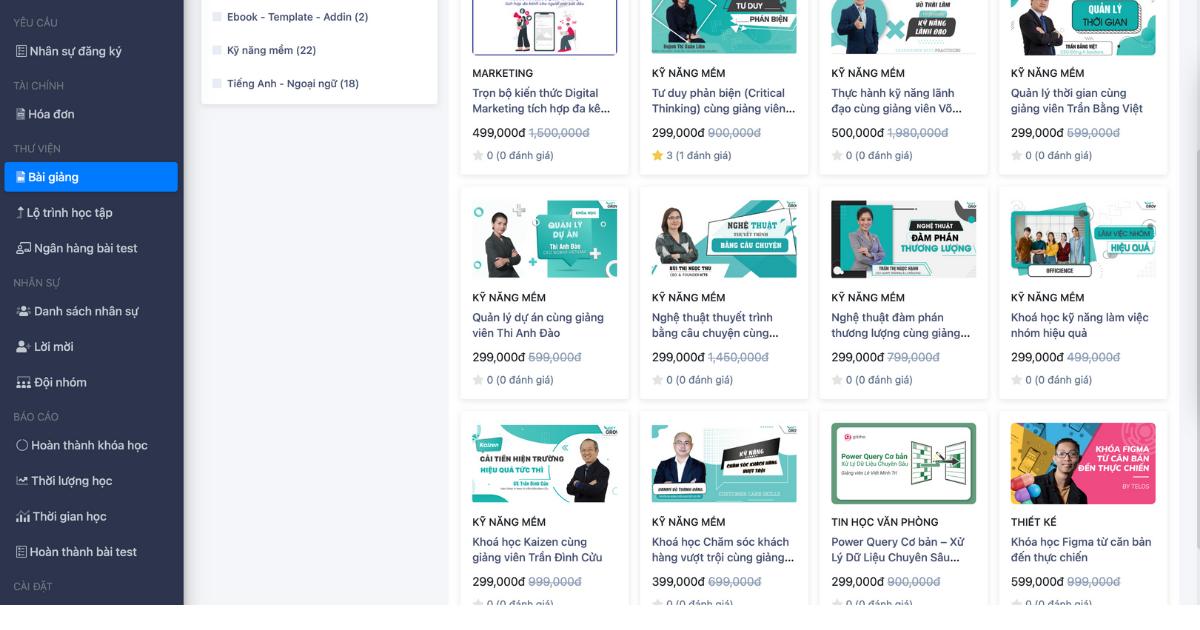Click the Đàm phán thương lượng thumbnail

click(x=904, y=238)
